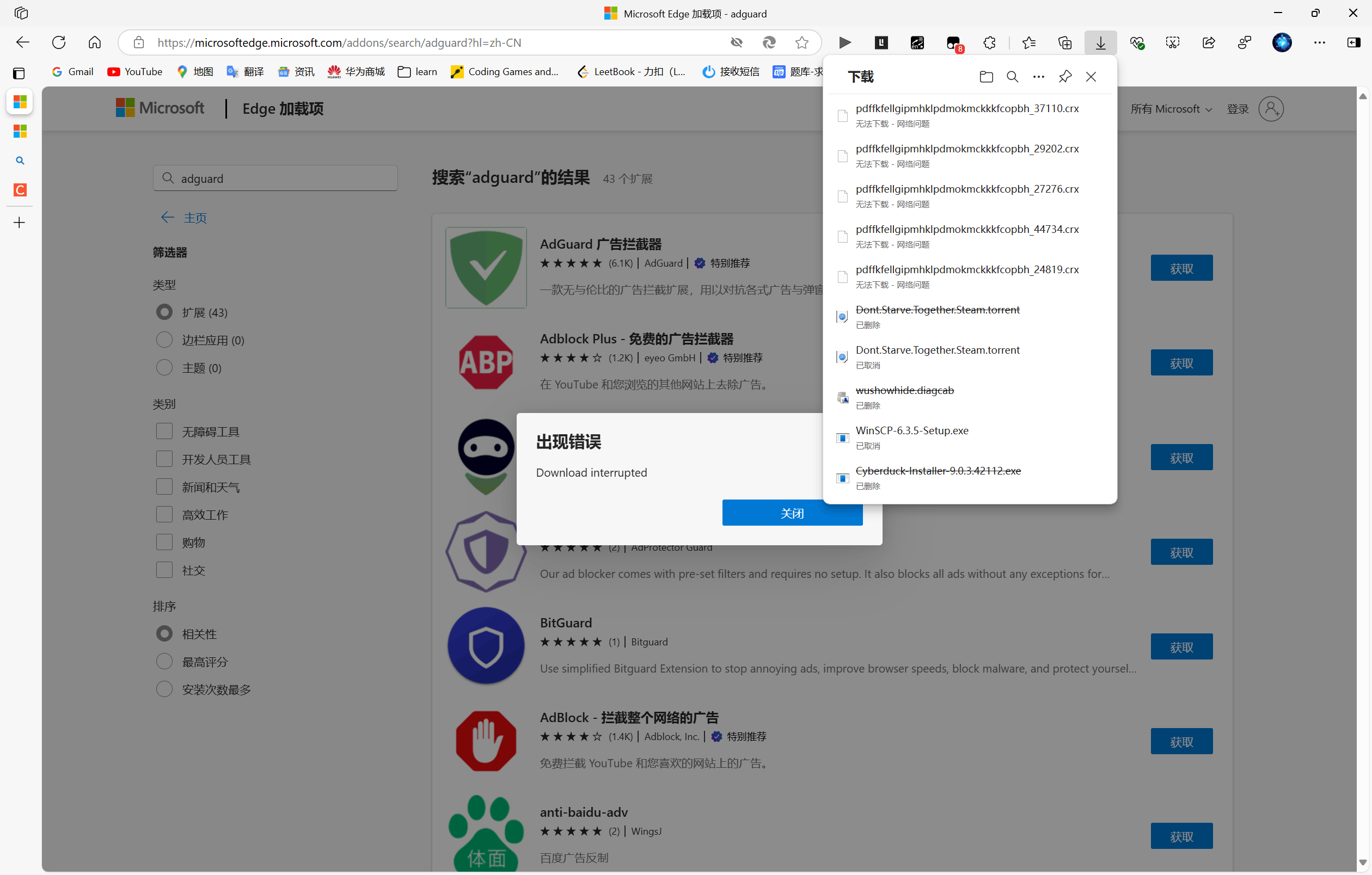Open the browser essentials heart icon

click(1137, 42)
